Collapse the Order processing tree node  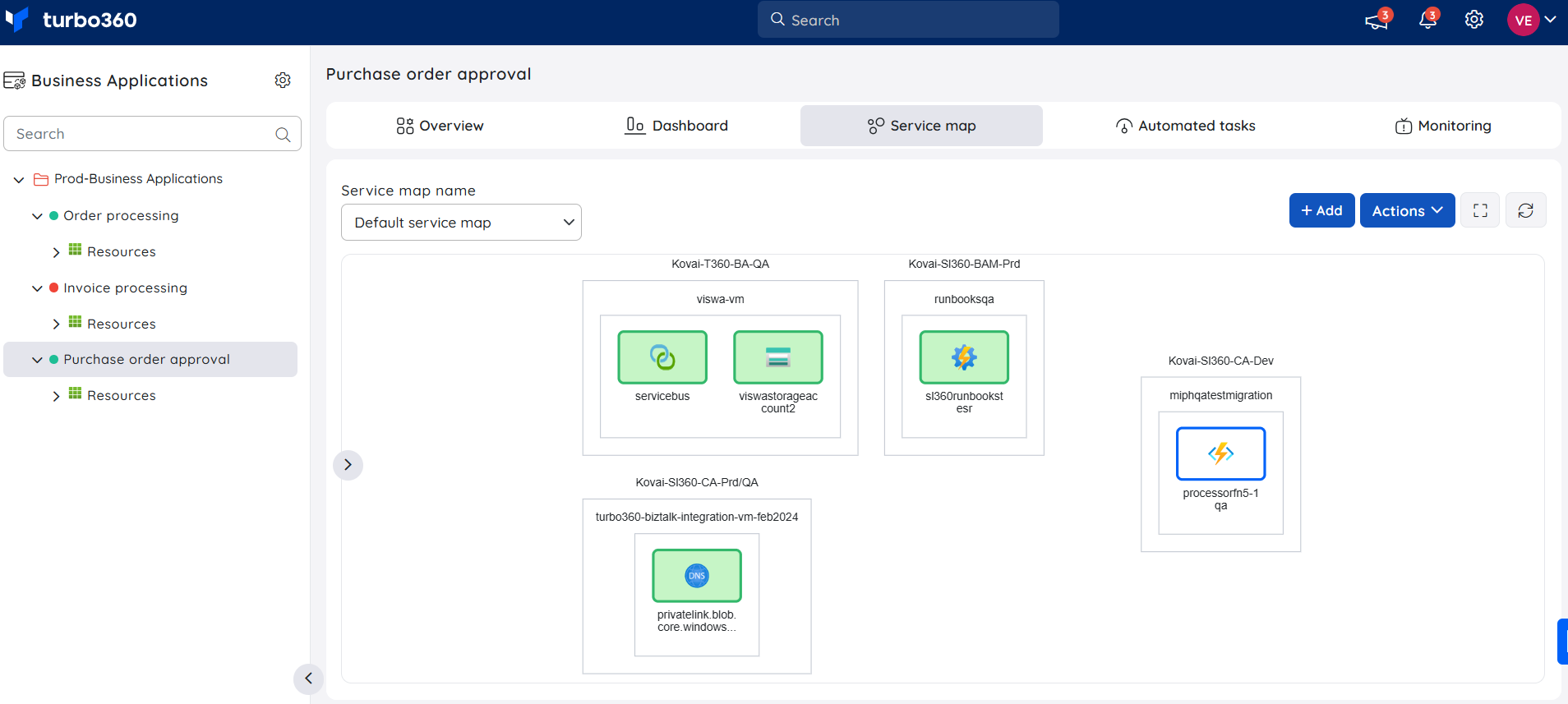pyautogui.click(x=37, y=216)
